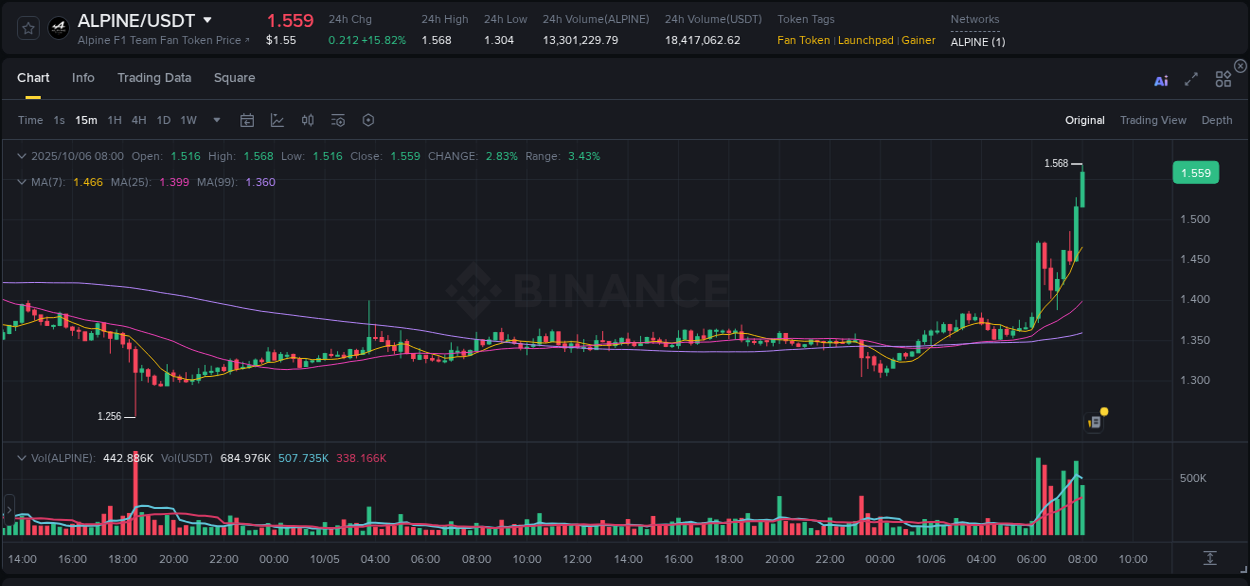
Task: Open the indicators list icon
Action: pyautogui.click(x=337, y=119)
